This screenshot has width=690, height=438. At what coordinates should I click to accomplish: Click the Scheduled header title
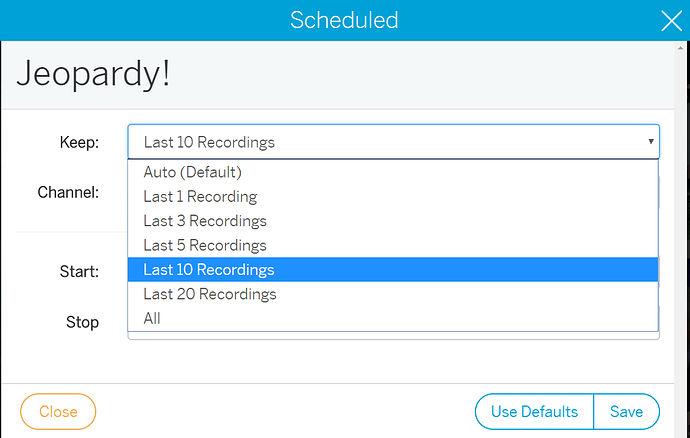click(344, 20)
